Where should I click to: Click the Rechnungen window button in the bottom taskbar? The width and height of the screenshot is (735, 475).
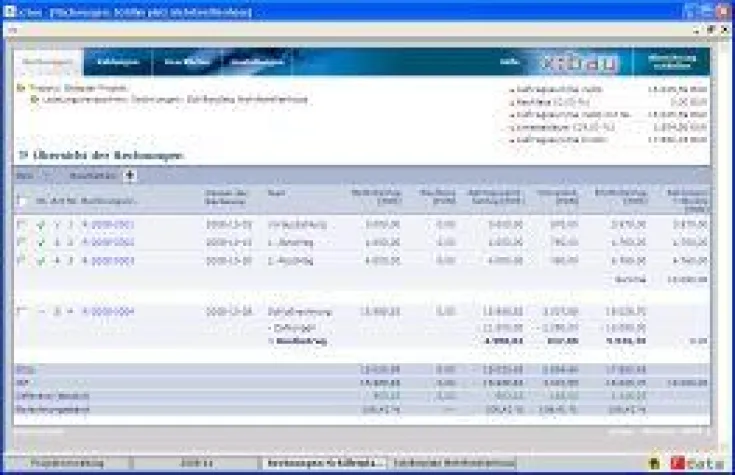pos(323,465)
